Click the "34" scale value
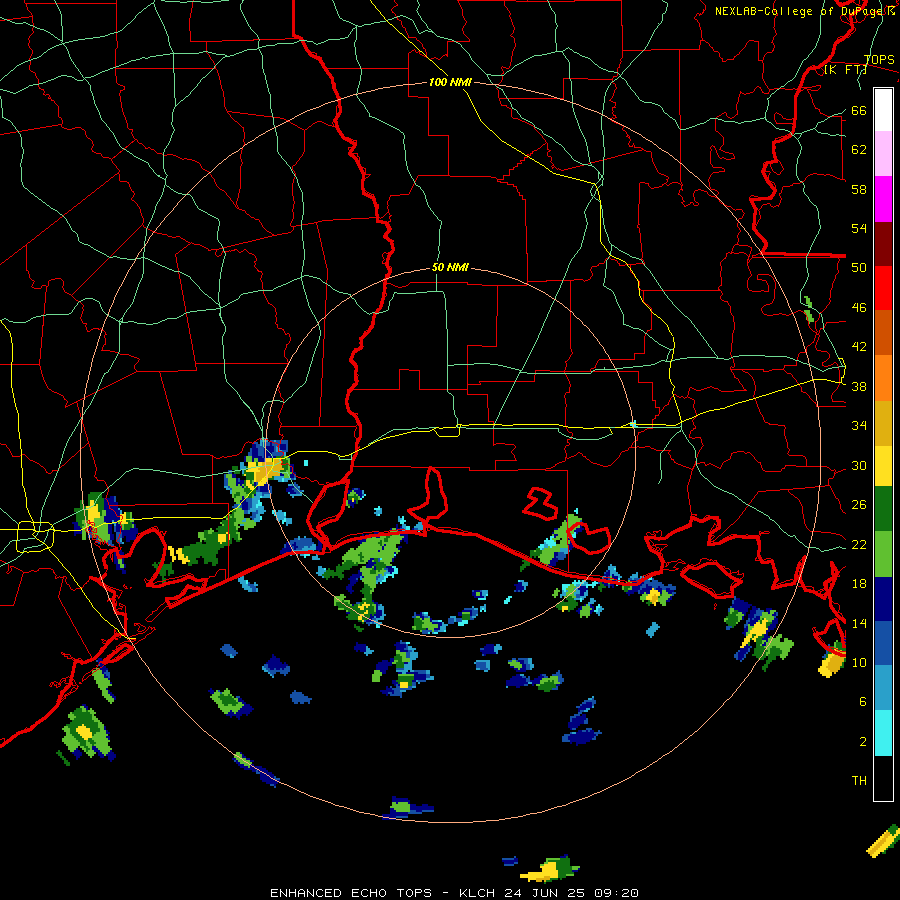Image resolution: width=900 pixels, height=900 pixels. (x=859, y=426)
